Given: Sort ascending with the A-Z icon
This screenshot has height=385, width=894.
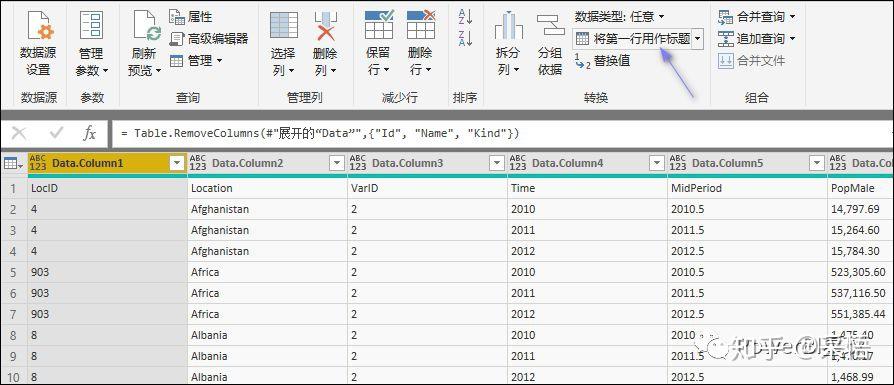Looking at the screenshot, I should coord(465,17).
